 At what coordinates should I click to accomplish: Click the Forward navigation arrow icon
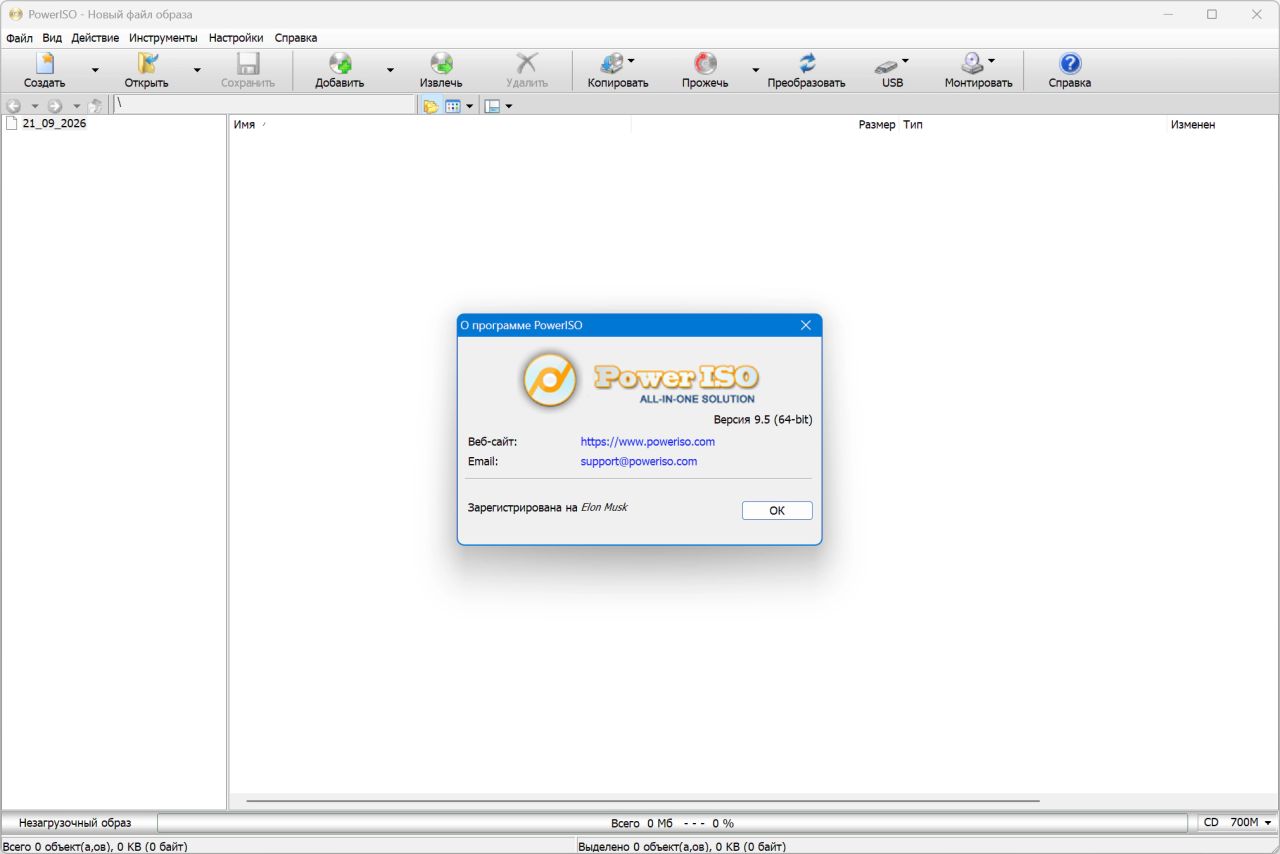click(55, 106)
